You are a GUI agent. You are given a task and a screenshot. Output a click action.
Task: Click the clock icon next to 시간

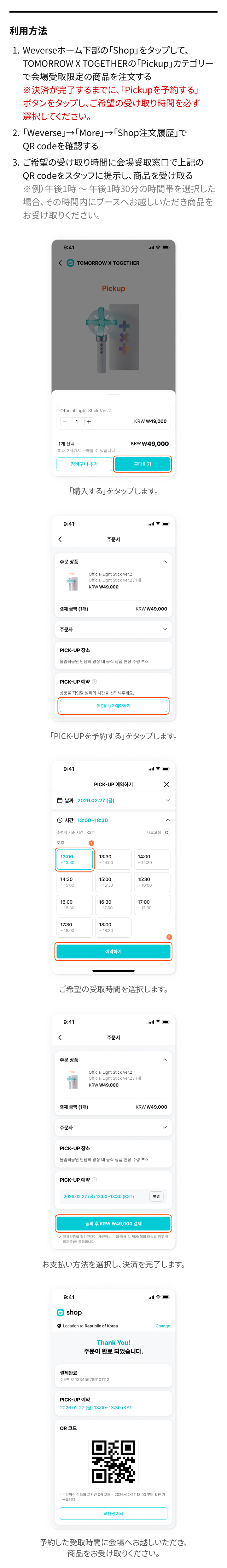pos(60,820)
